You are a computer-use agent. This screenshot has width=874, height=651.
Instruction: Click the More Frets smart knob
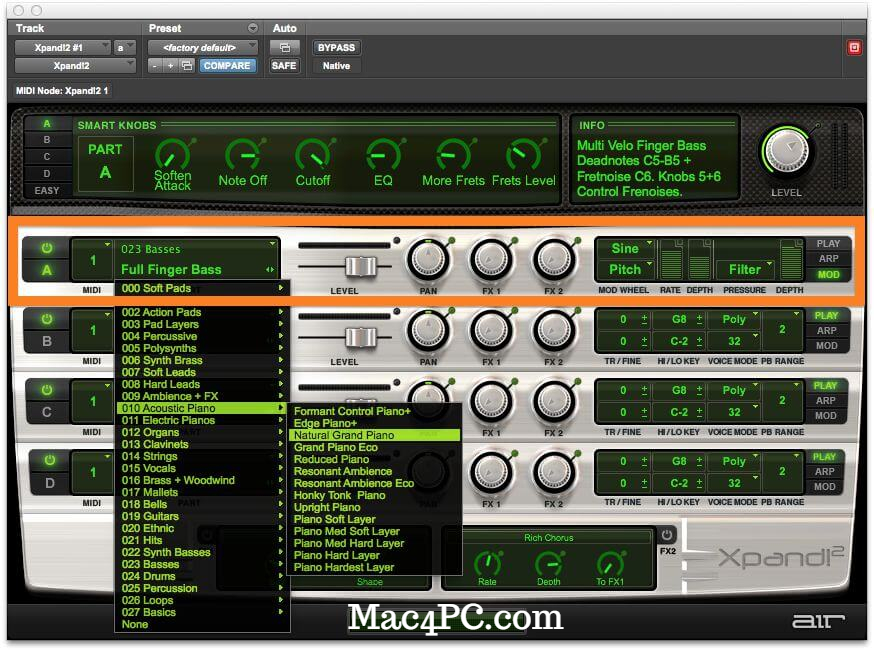(453, 154)
